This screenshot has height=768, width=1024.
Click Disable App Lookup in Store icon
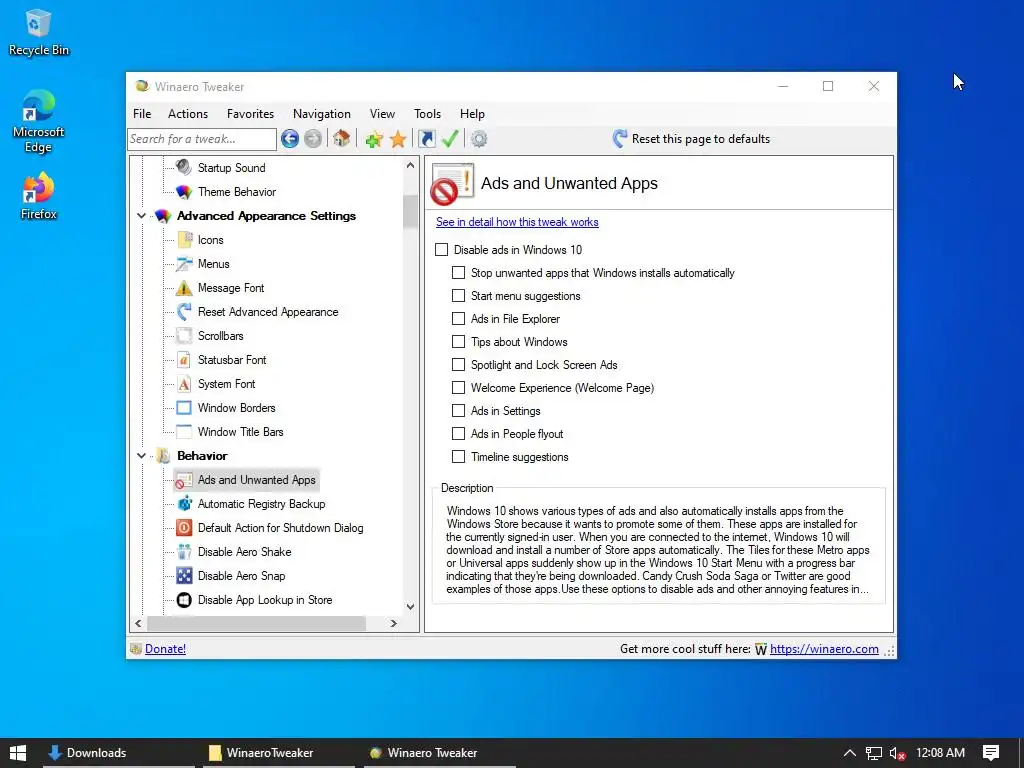(184, 600)
